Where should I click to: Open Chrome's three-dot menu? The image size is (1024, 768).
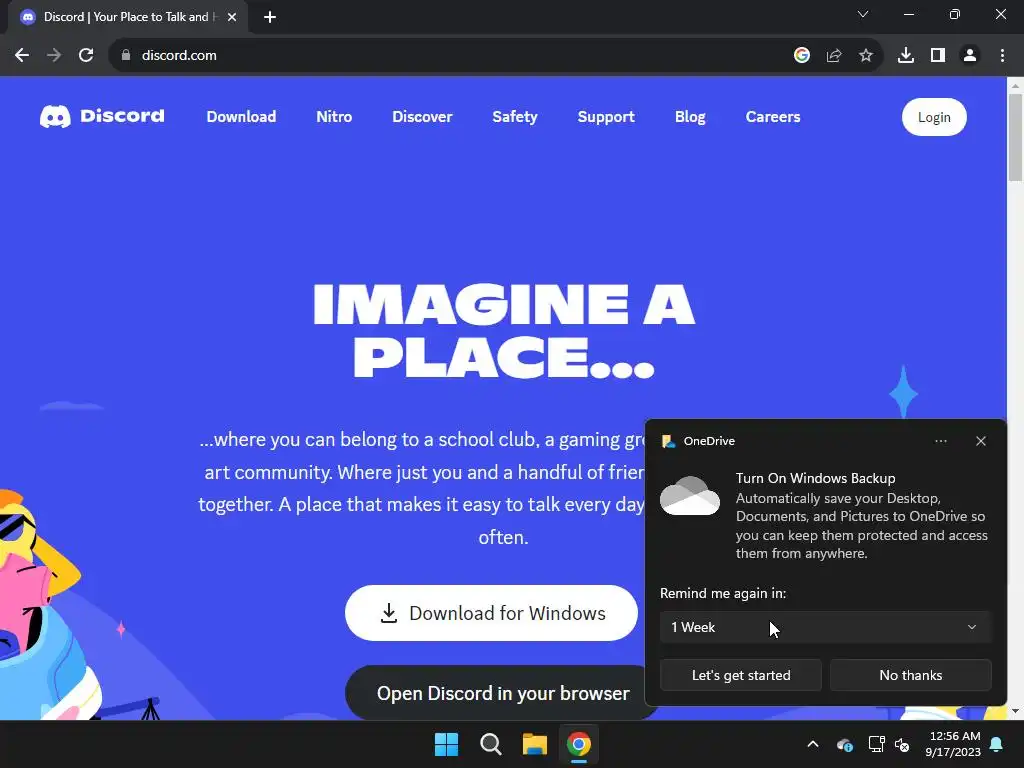(1002, 56)
